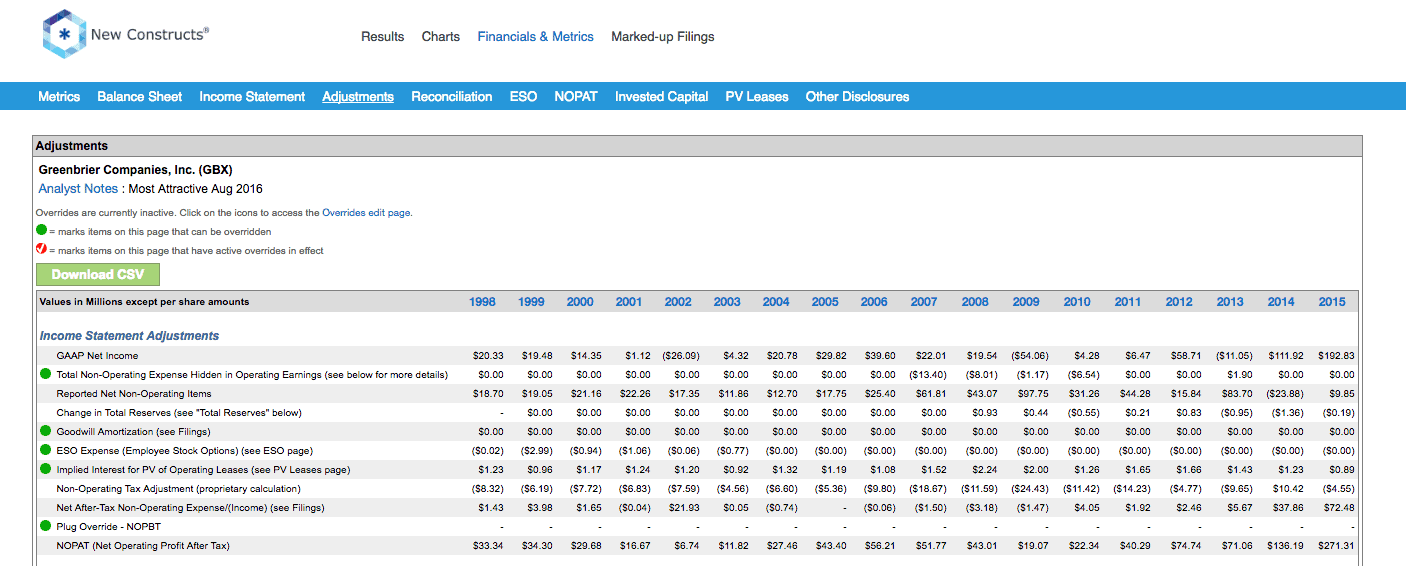Click the Reported Net Non-Operating Items label
This screenshot has width=1406, height=566.
(133, 394)
